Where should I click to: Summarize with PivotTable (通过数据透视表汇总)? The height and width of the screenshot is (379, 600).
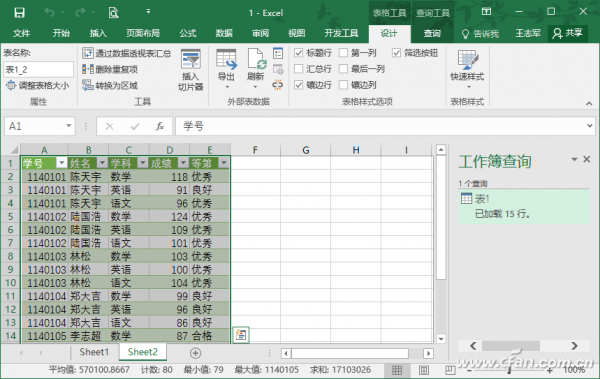pyautogui.click(x=127, y=53)
